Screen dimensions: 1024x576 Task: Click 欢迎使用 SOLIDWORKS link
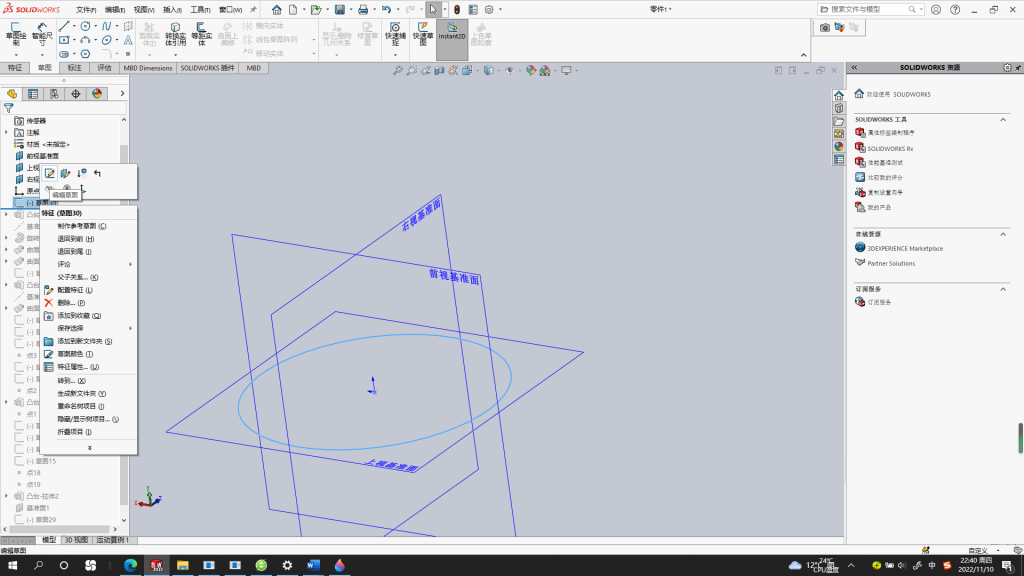point(898,95)
